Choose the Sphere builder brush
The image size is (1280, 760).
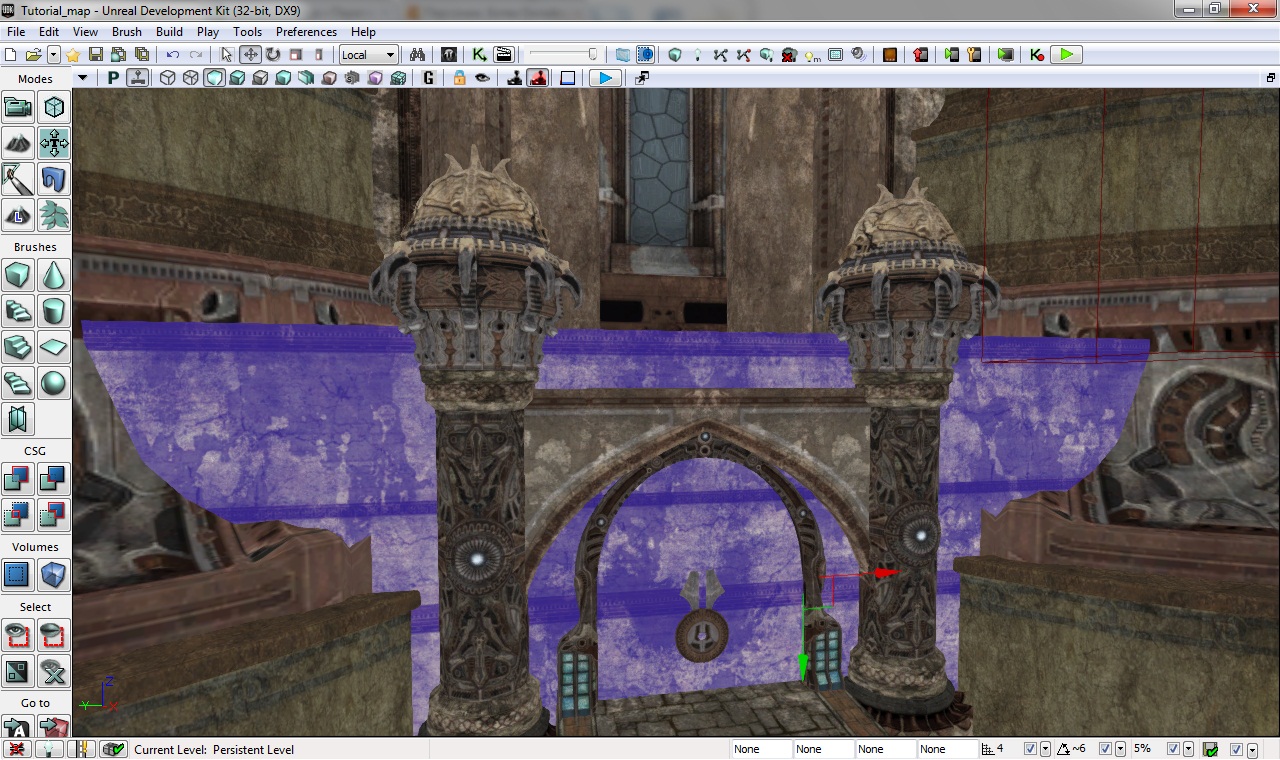click(54, 383)
